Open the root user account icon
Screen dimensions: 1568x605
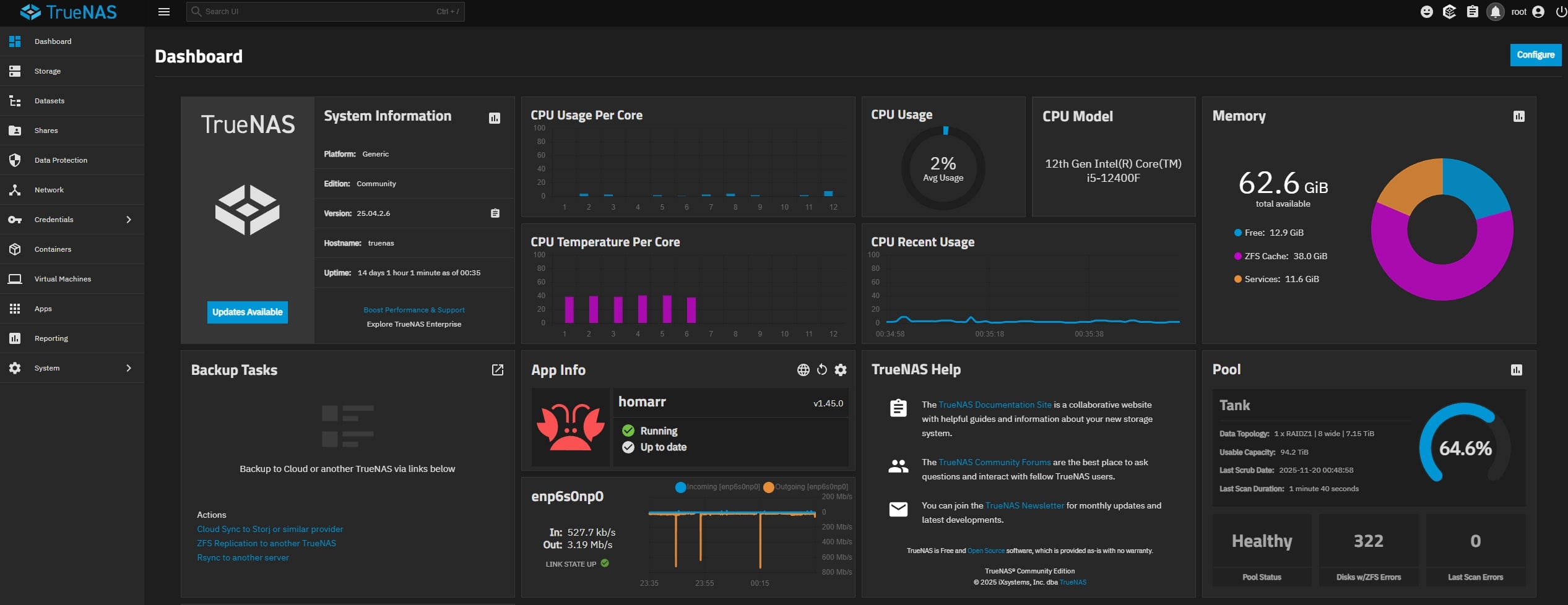(x=1539, y=11)
